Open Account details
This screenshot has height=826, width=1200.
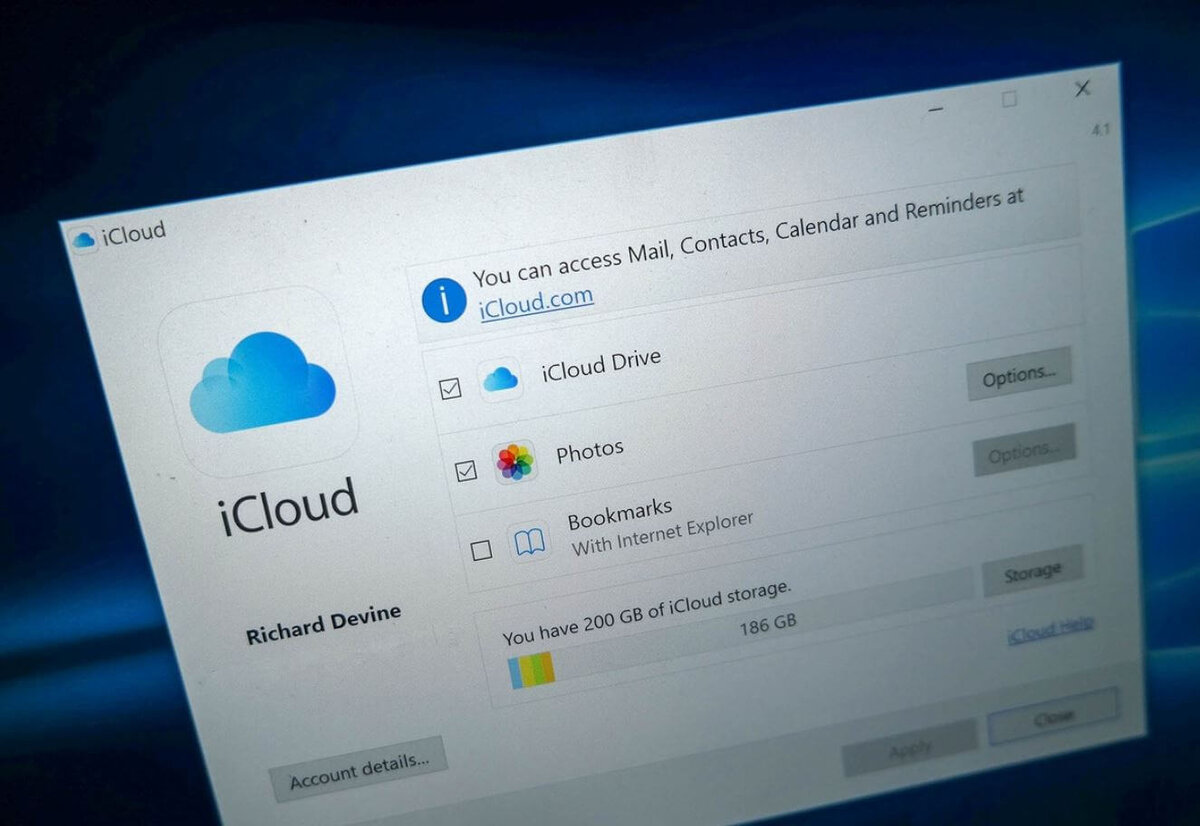point(359,770)
